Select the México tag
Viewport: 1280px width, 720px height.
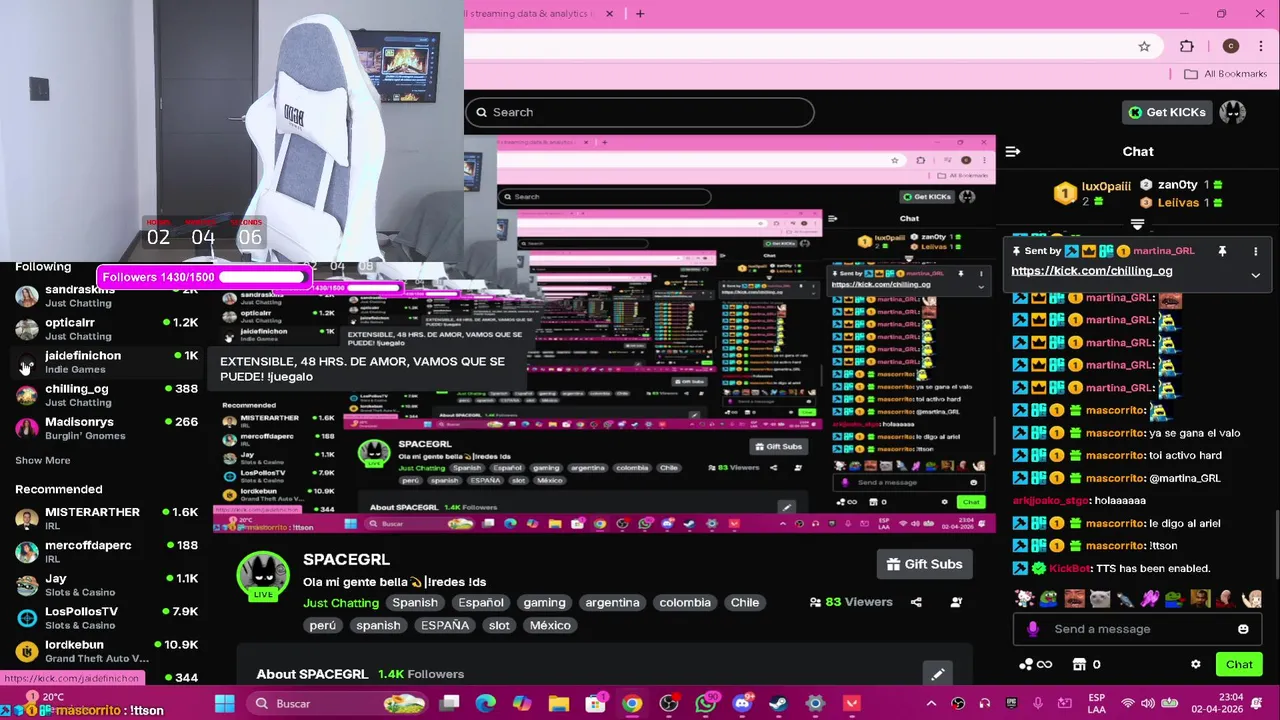coord(550,626)
